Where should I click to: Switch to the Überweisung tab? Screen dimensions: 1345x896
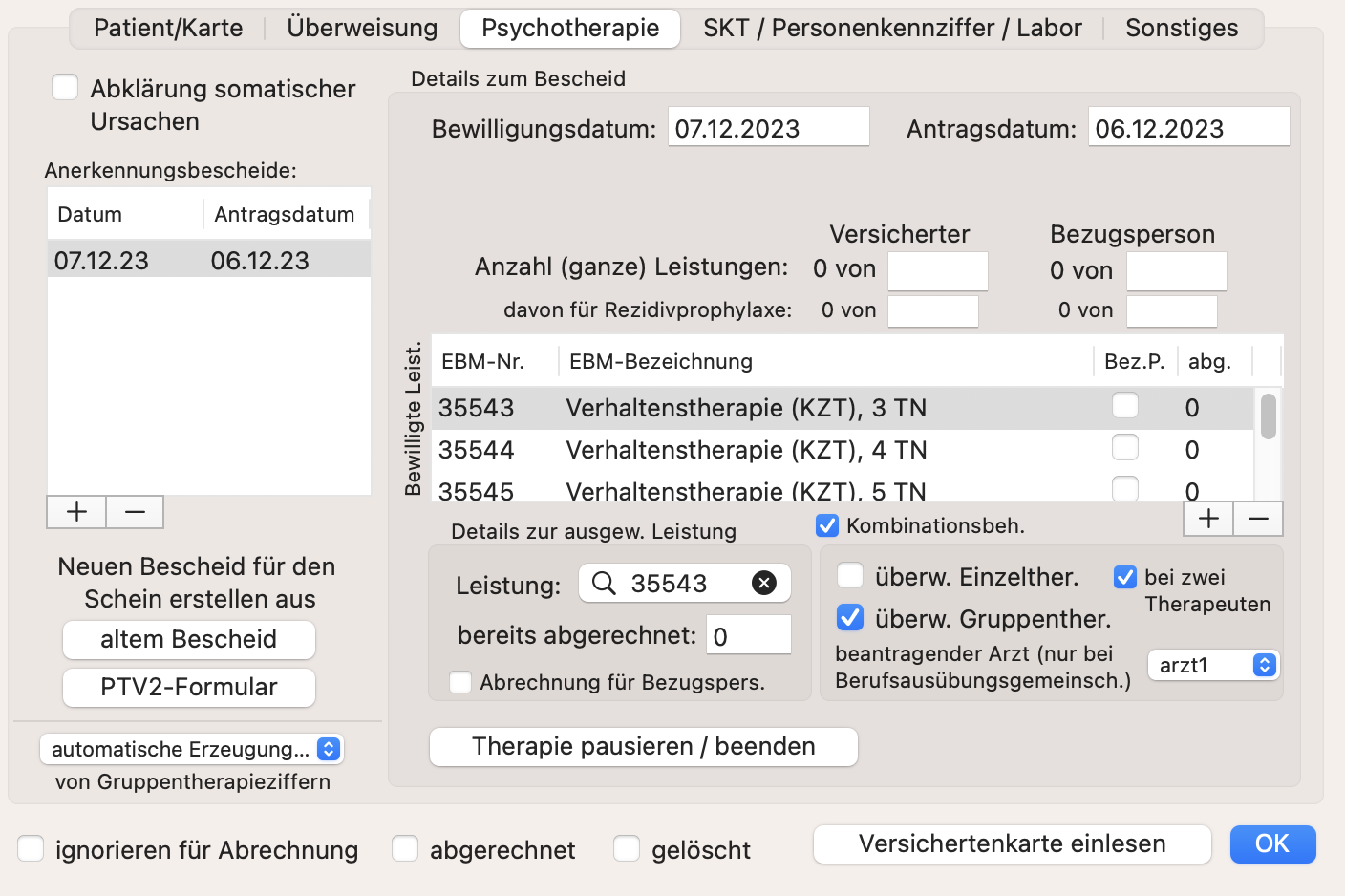(362, 28)
